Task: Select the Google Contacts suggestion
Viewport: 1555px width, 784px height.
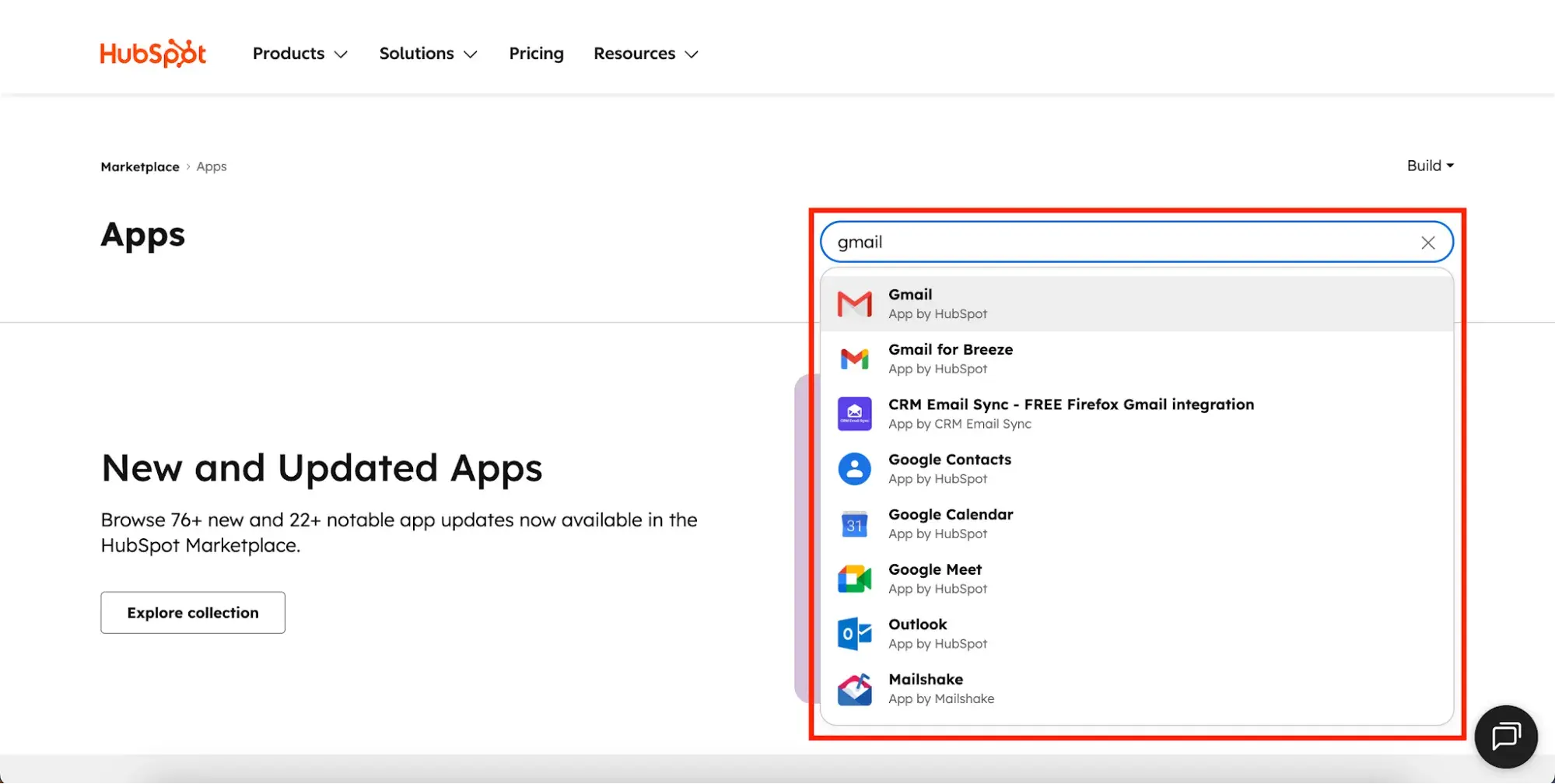Action: coord(1136,469)
